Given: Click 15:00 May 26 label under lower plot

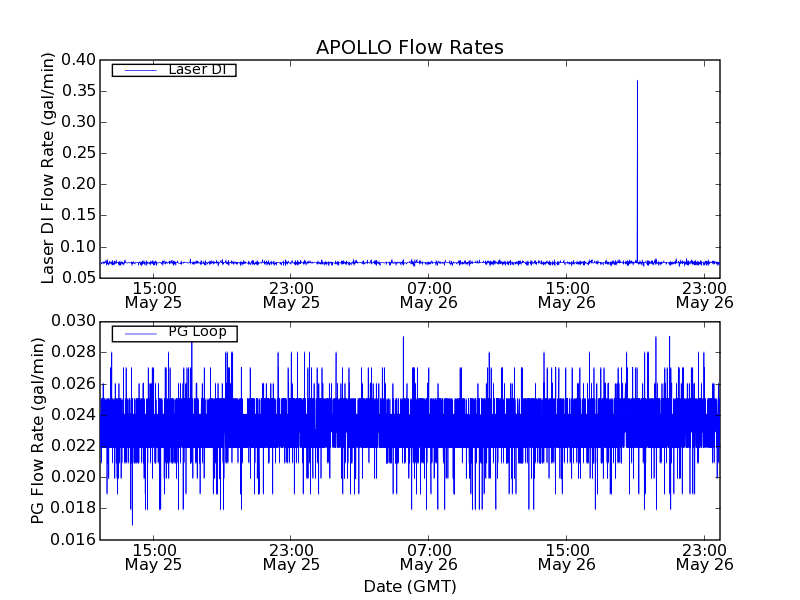Looking at the screenshot, I should pos(567,557).
